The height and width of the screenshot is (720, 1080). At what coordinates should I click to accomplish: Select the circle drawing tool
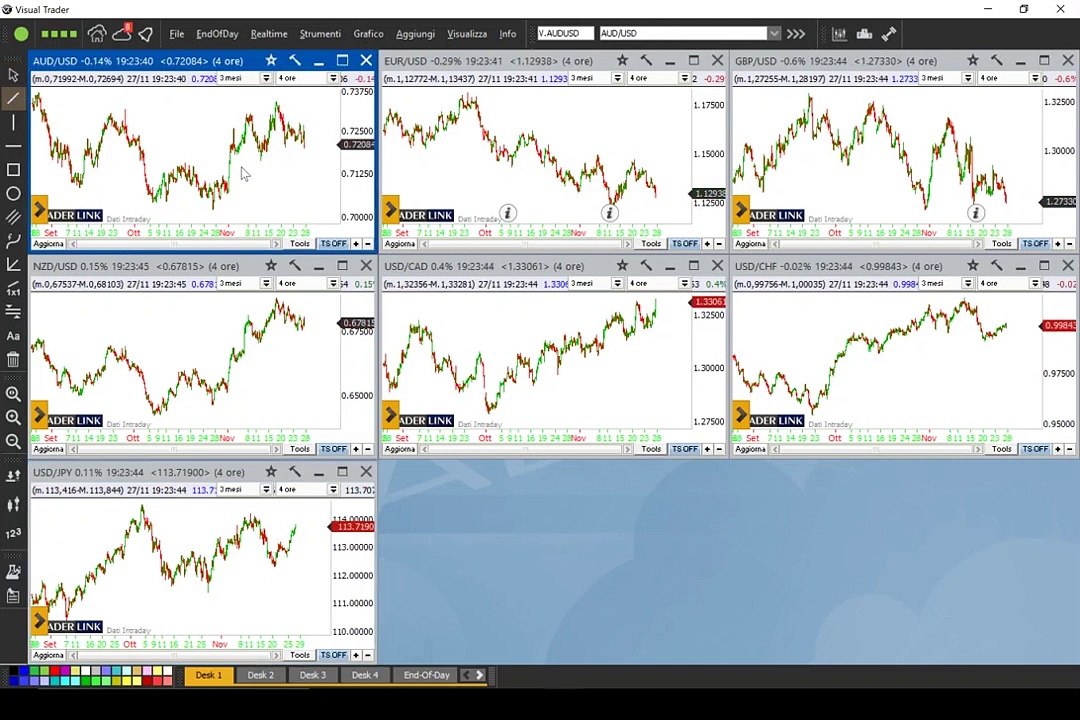(13, 194)
